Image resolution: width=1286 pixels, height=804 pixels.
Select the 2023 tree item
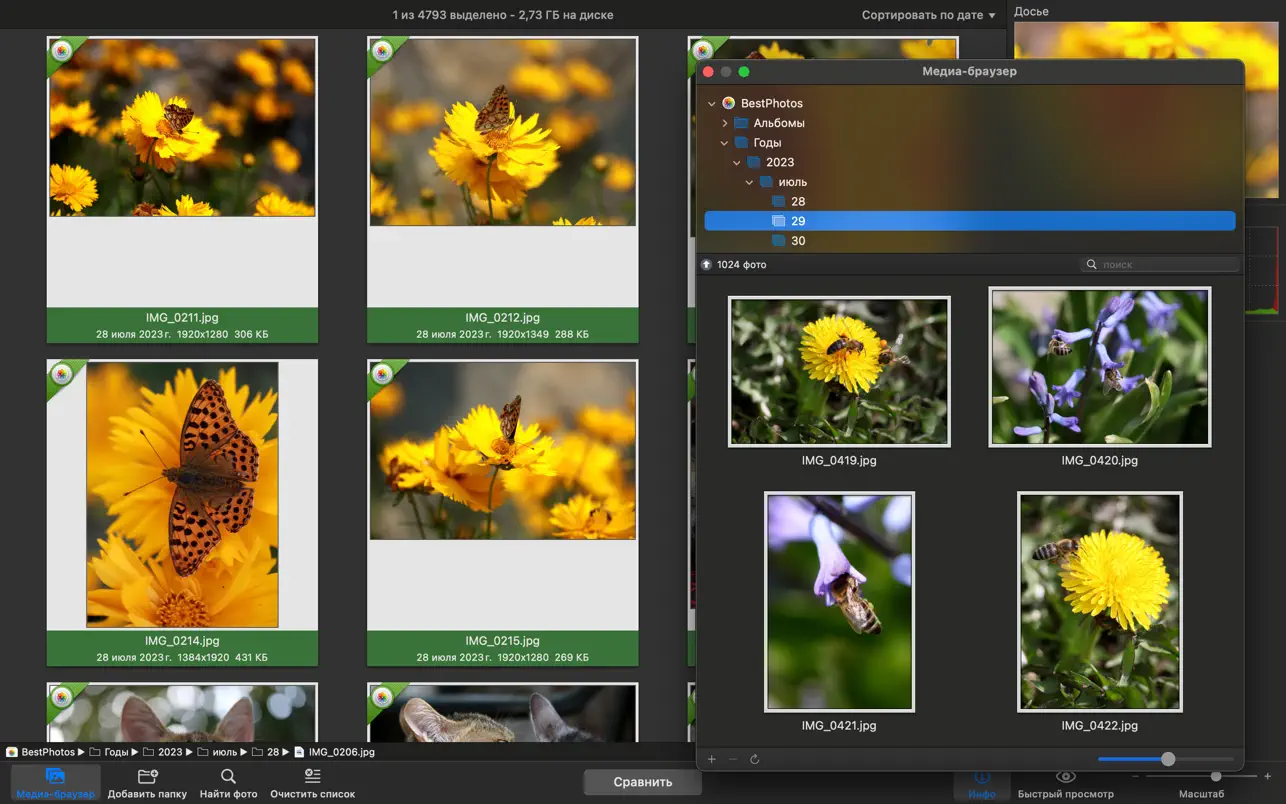click(969, 162)
